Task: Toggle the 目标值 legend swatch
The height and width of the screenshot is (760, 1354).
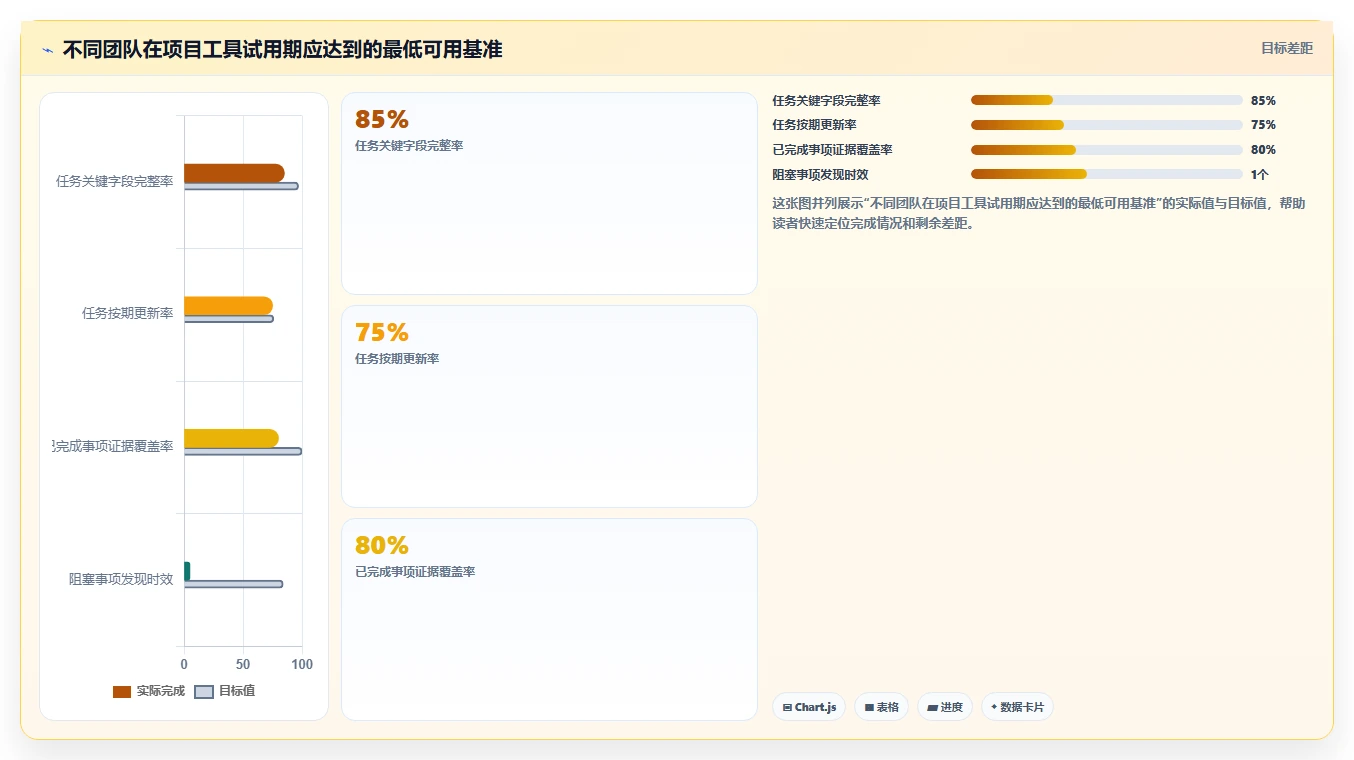Action: tap(204, 692)
